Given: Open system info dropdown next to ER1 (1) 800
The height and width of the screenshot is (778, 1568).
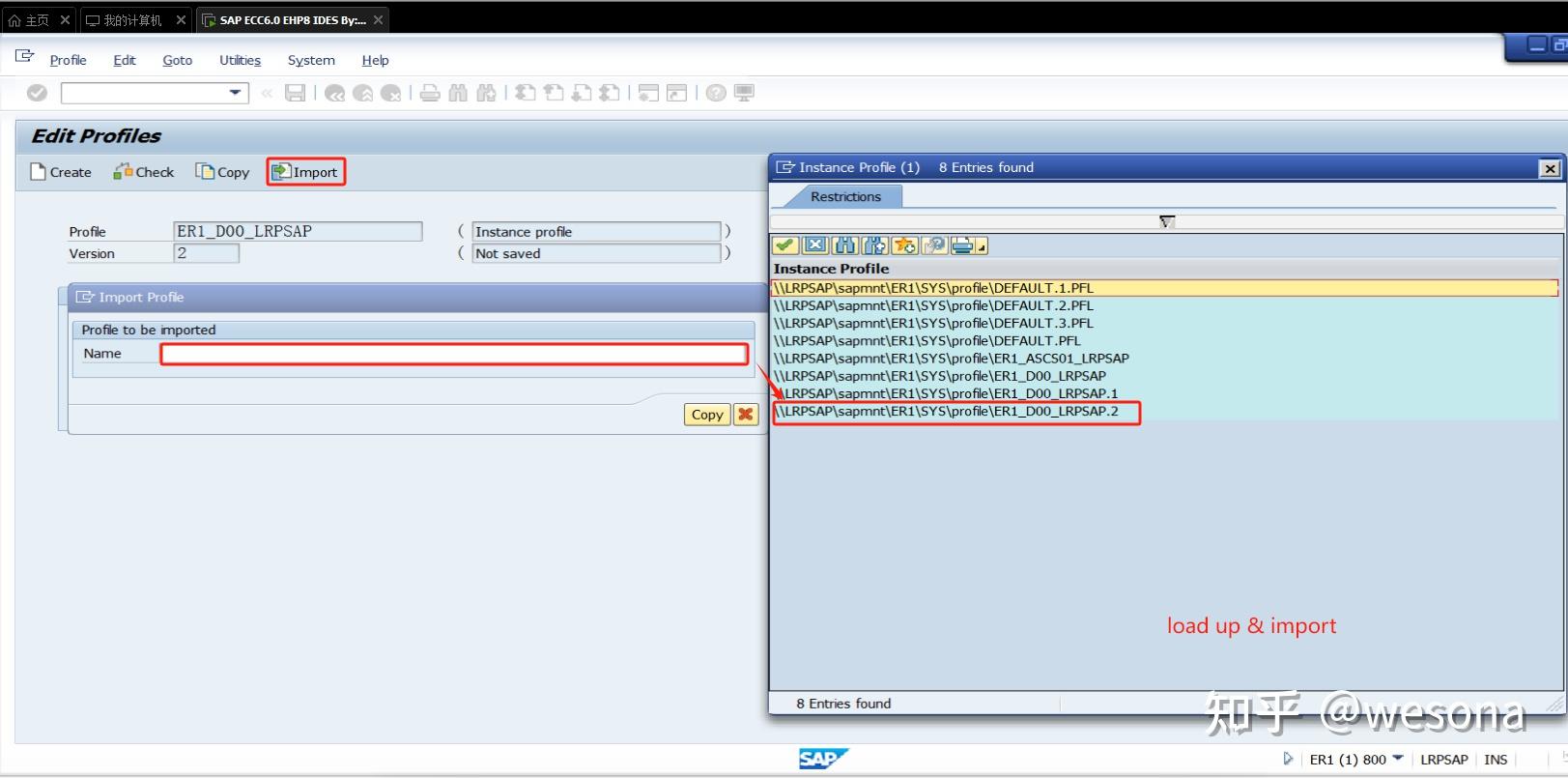Looking at the screenshot, I should coord(1397,759).
